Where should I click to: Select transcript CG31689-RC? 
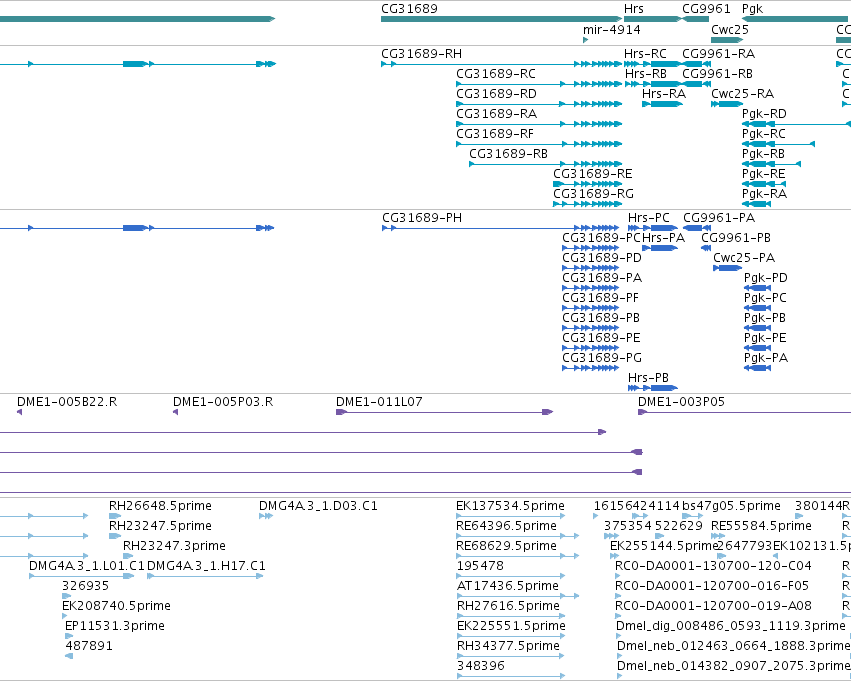click(x=539, y=84)
